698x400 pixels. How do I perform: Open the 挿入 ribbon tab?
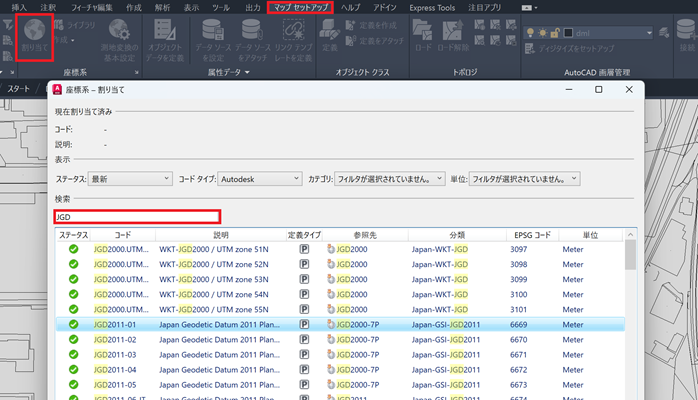pyautogui.click(x=19, y=8)
